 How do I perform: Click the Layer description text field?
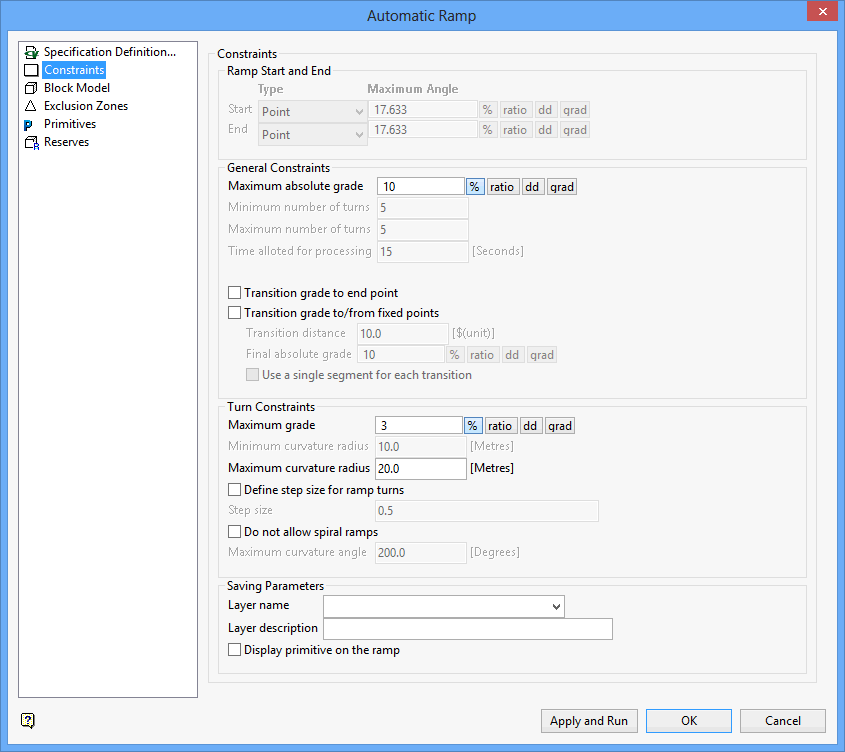[468, 629]
